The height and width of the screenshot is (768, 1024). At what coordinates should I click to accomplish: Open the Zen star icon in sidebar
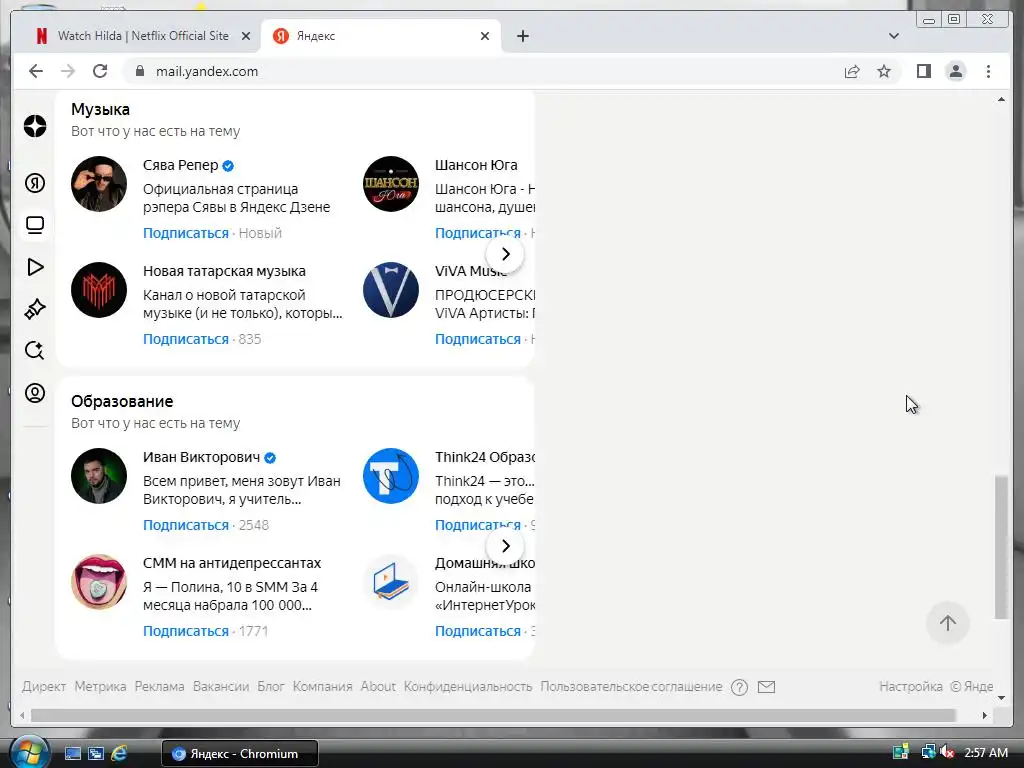point(35,125)
